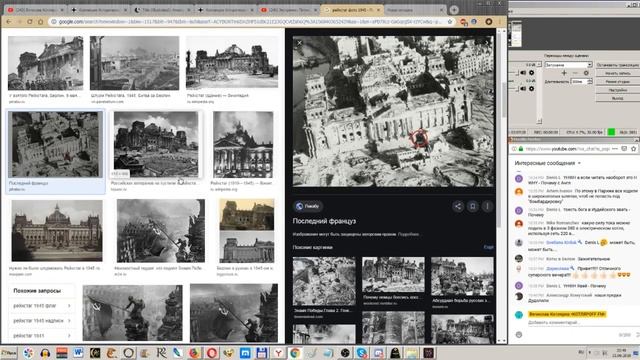Bookmark this page with star icon
This screenshot has height=360, width=640.
450,22
